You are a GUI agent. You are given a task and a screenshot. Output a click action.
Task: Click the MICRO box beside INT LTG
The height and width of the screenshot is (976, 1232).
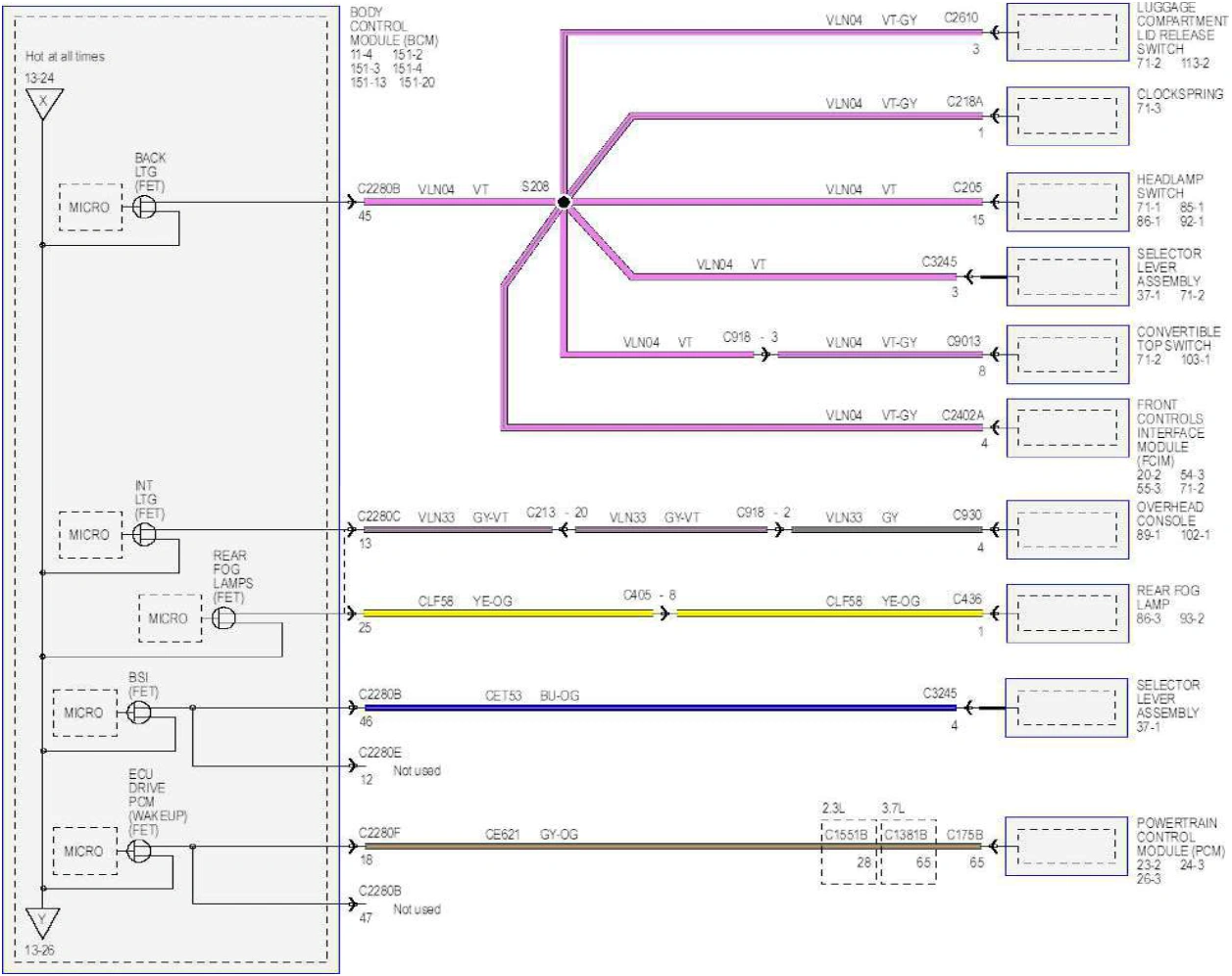90,535
